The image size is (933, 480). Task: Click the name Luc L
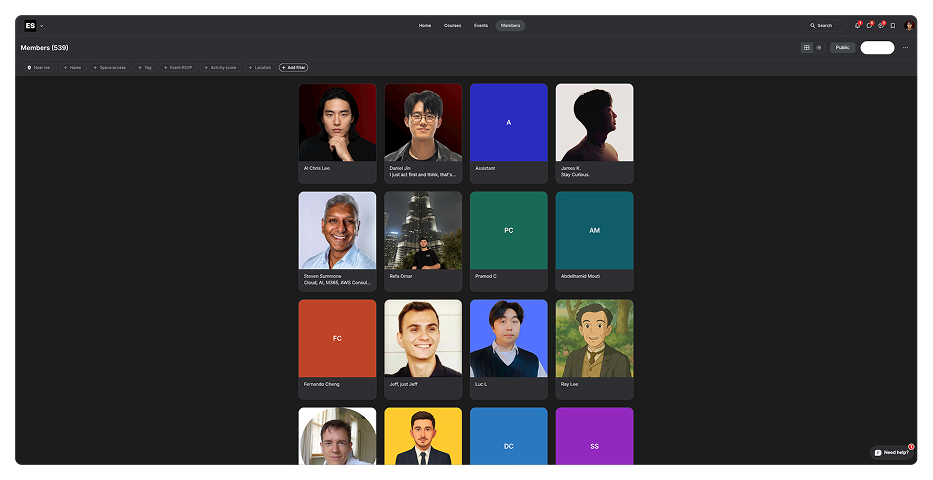[x=481, y=384]
